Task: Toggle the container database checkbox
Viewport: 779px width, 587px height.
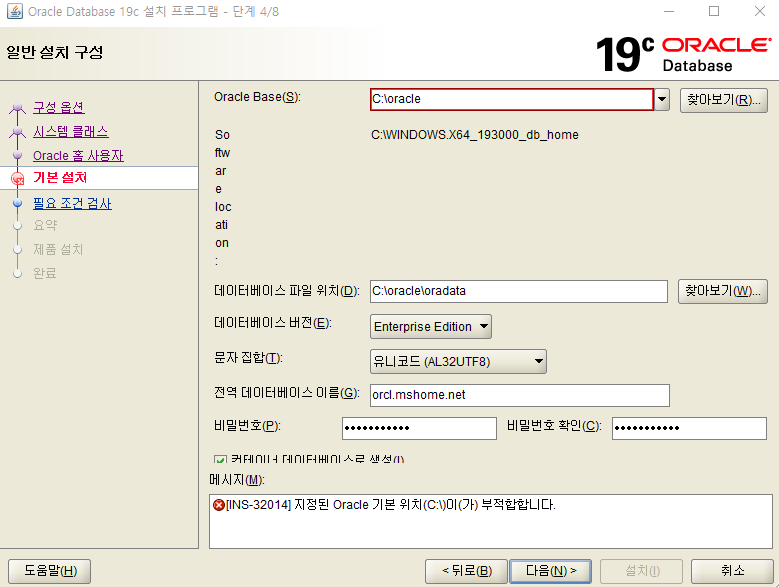Action: pyautogui.click(x=220, y=459)
